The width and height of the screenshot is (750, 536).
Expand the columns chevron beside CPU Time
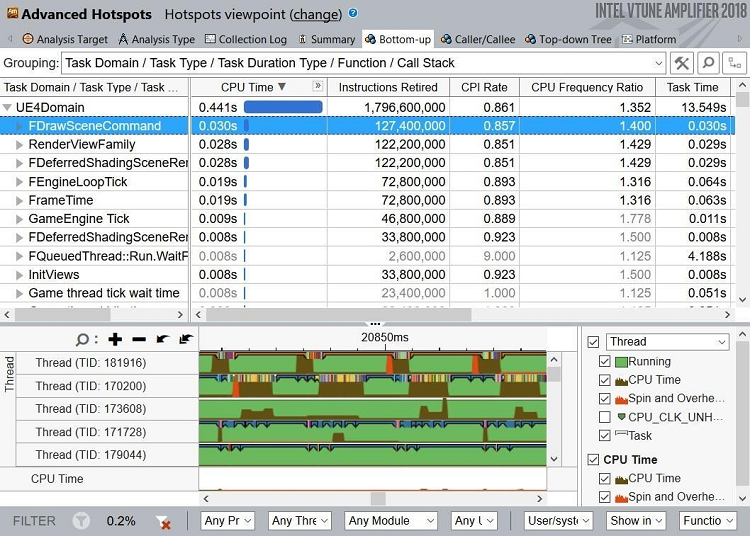[x=318, y=86]
